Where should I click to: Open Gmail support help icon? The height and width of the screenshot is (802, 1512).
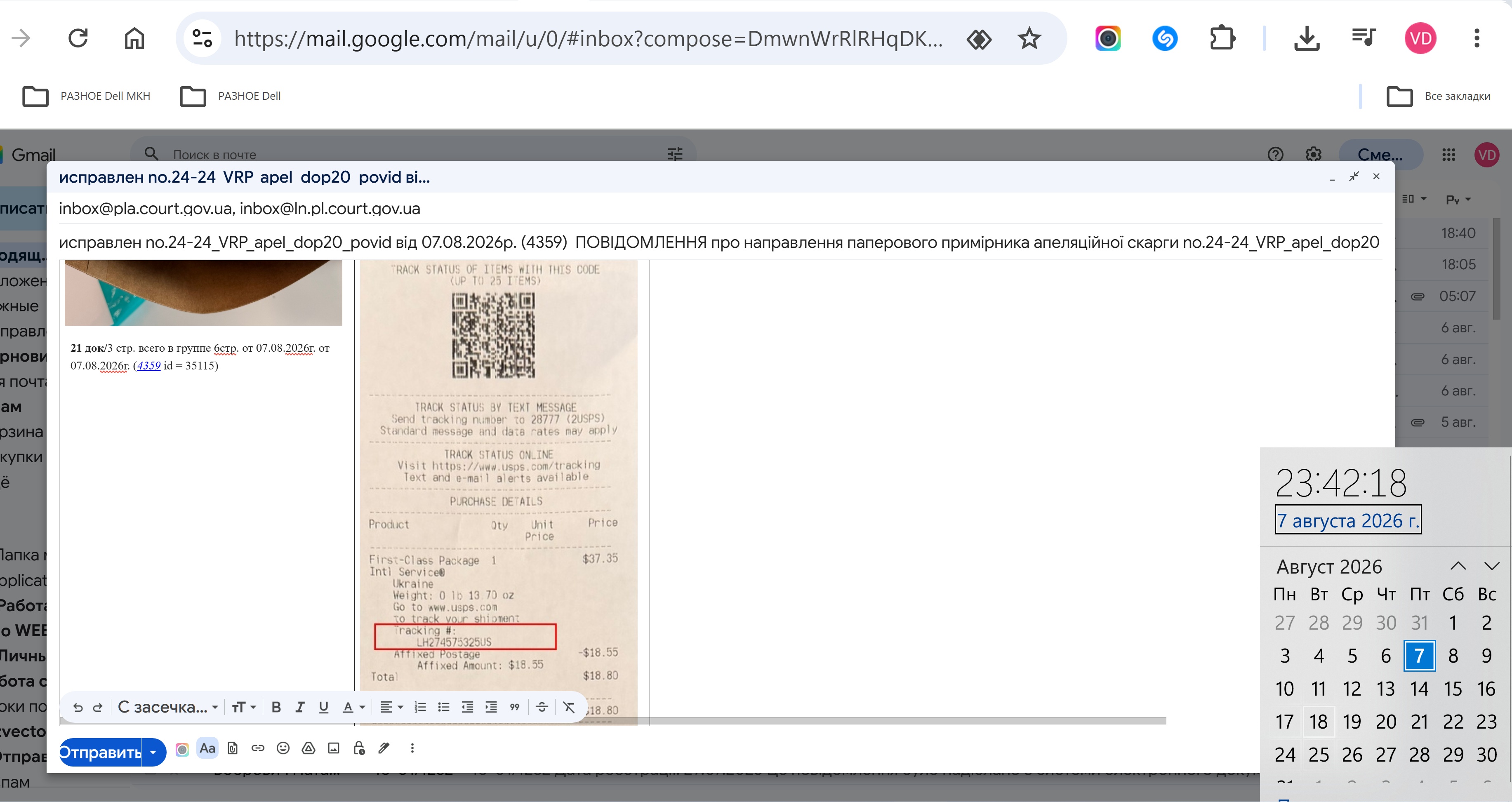pyautogui.click(x=1275, y=154)
